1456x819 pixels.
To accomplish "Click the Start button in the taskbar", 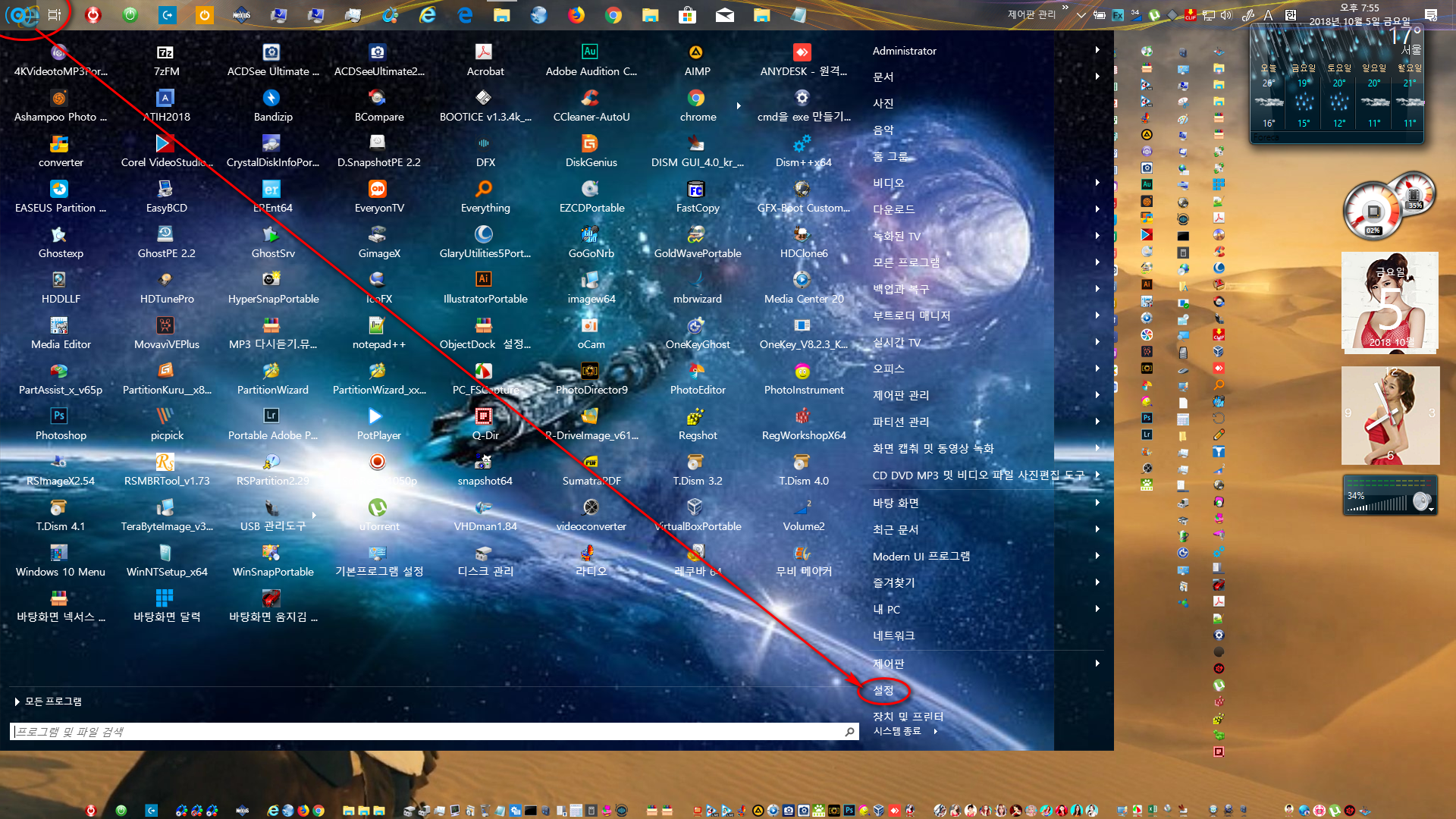I will point(24,14).
